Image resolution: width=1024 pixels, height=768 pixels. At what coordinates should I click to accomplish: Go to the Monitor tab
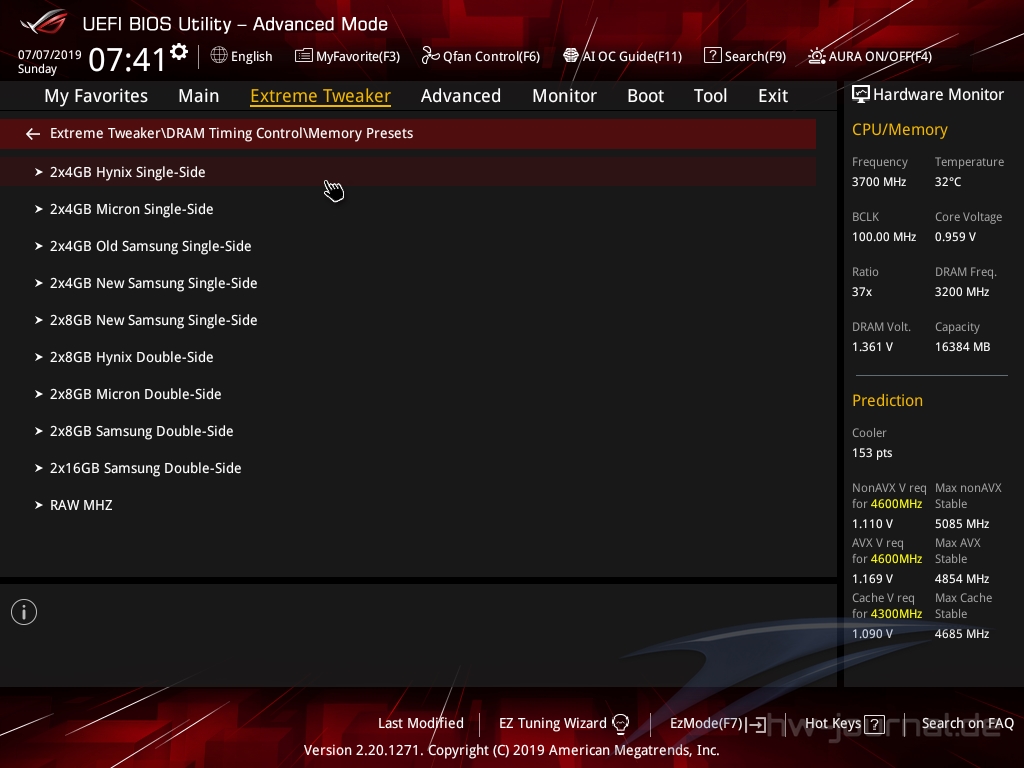tap(564, 96)
